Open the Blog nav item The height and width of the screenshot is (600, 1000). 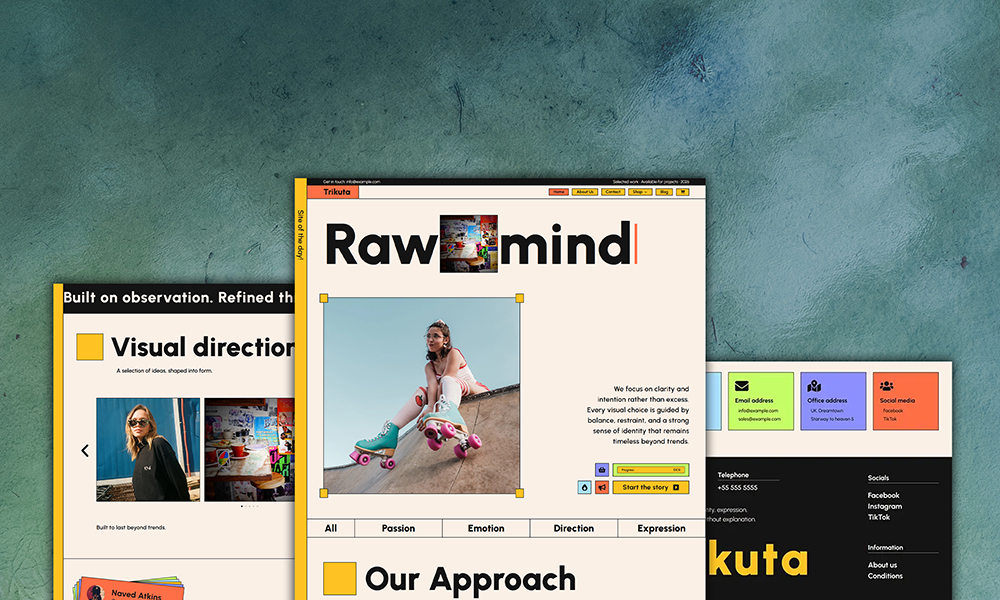point(664,192)
